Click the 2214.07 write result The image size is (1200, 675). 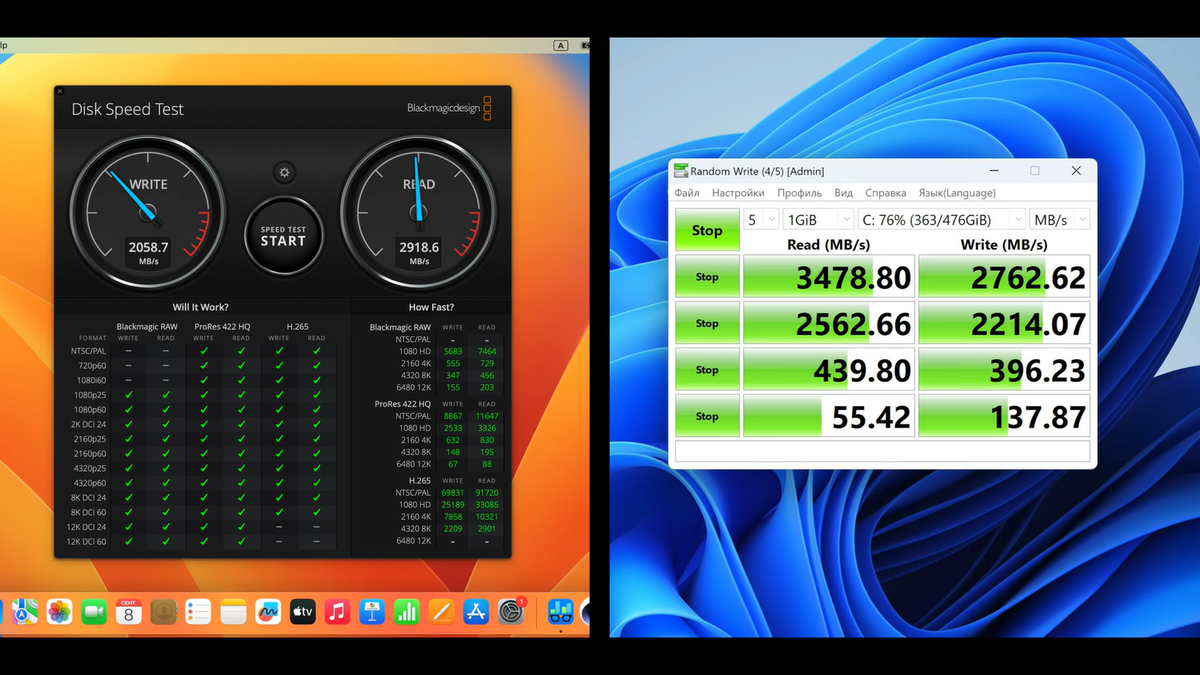coord(1004,323)
